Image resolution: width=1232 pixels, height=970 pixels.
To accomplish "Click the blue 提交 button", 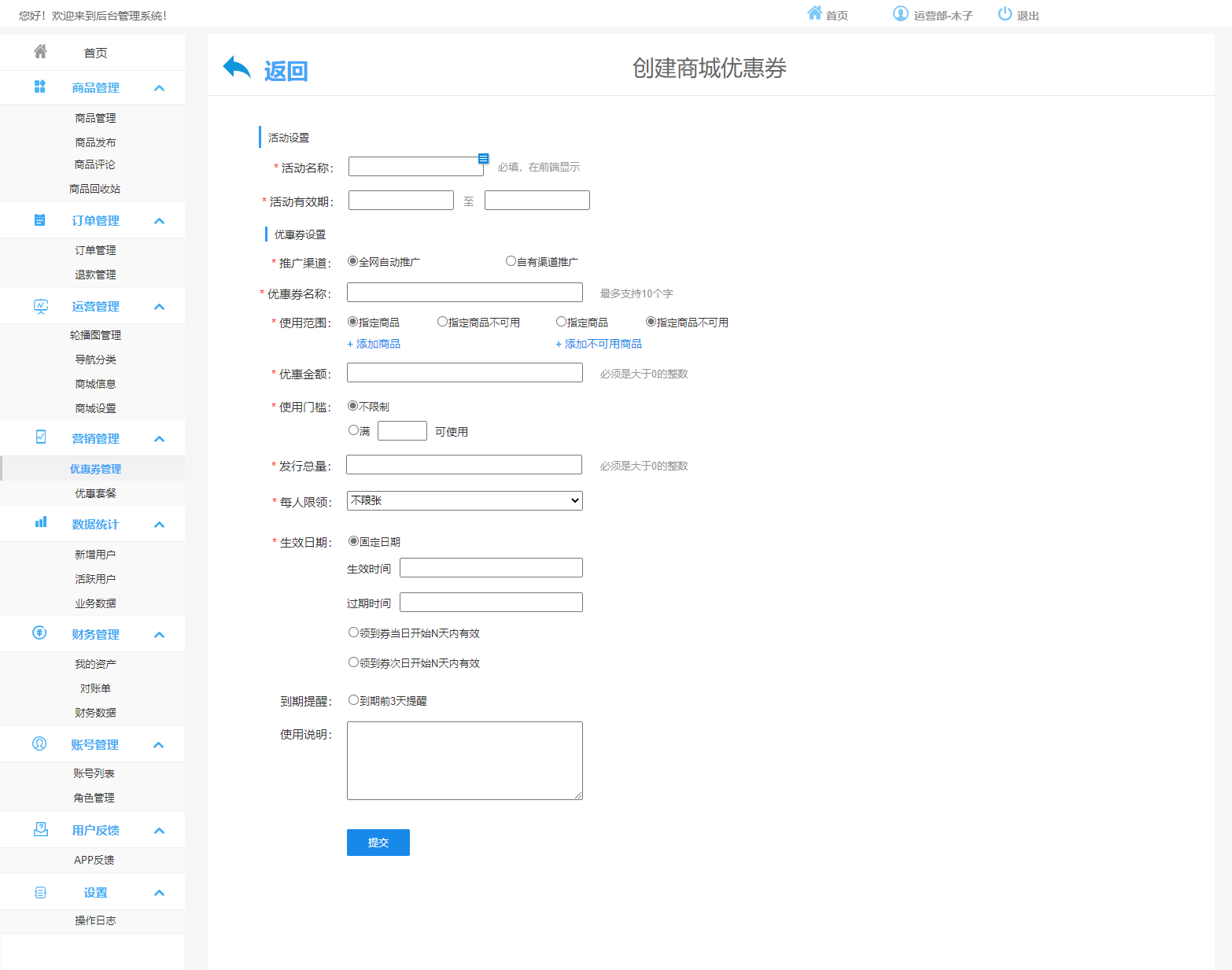I will [378, 843].
